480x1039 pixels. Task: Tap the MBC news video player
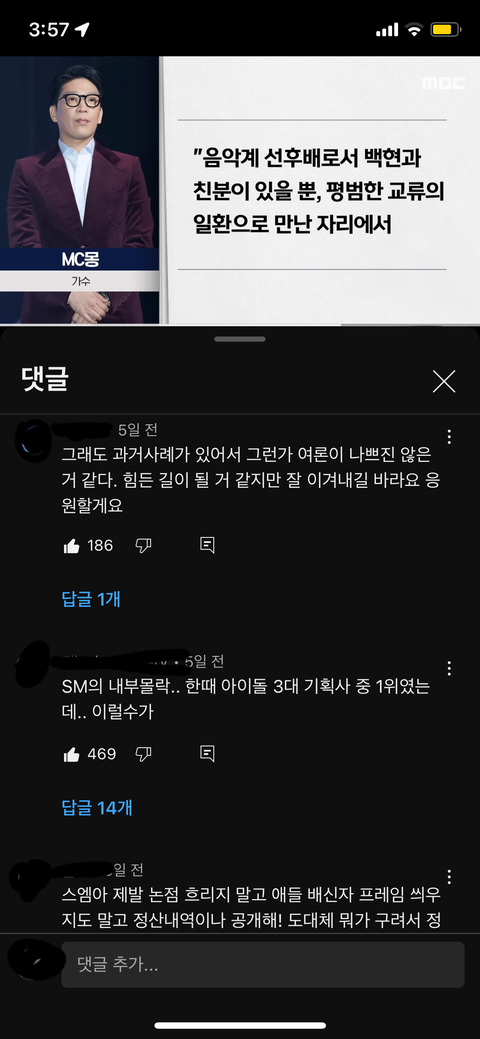tap(240, 190)
